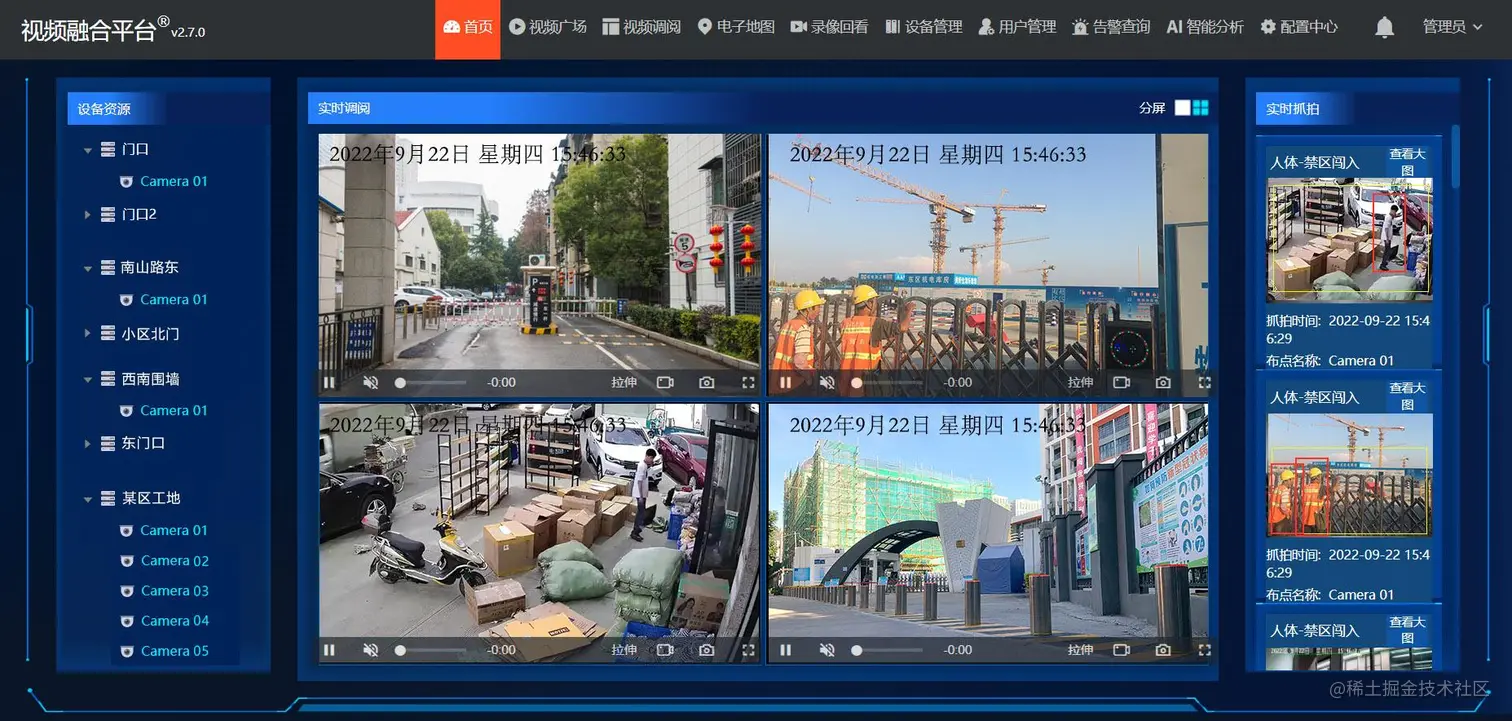Adjust volume slider on parcel yard video

[x=431, y=650]
